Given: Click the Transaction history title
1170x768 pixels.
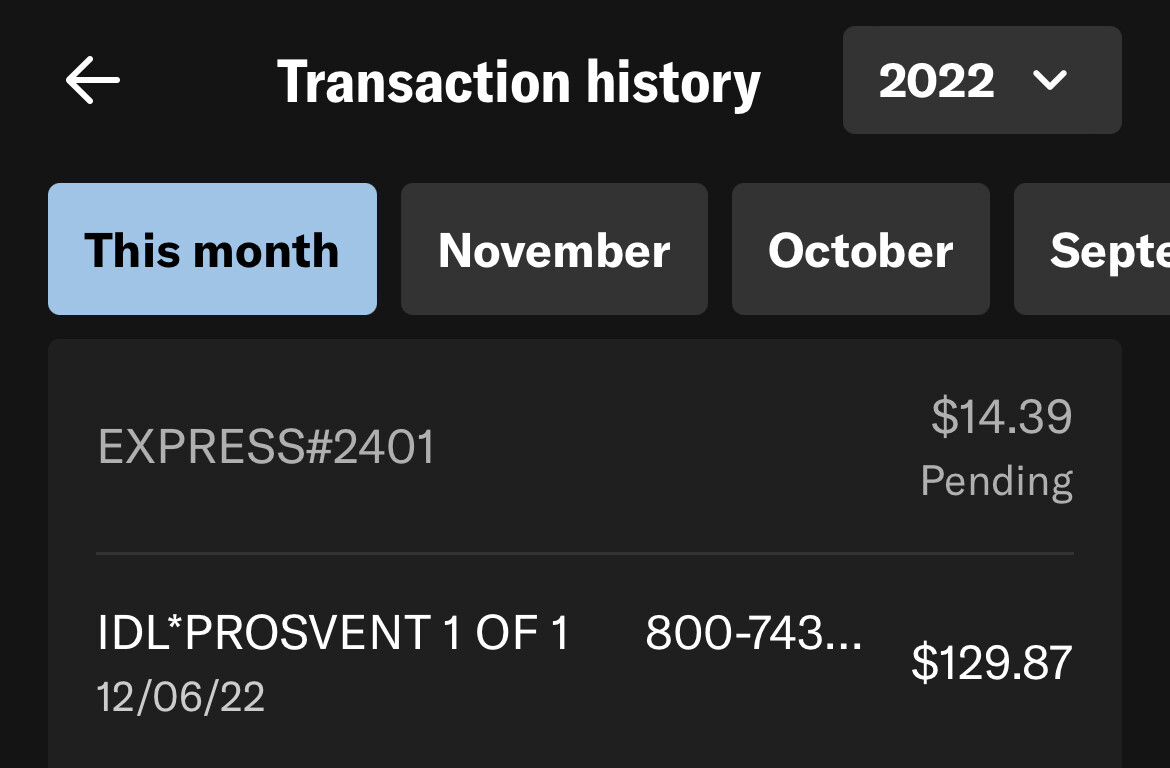Looking at the screenshot, I should (518, 82).
